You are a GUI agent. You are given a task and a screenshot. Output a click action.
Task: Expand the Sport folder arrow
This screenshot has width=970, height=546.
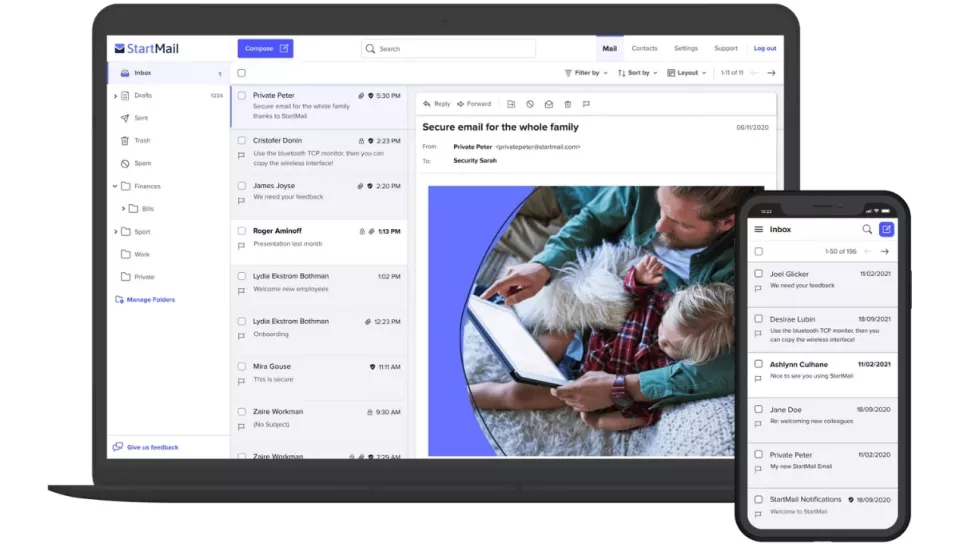coord(115,232)
